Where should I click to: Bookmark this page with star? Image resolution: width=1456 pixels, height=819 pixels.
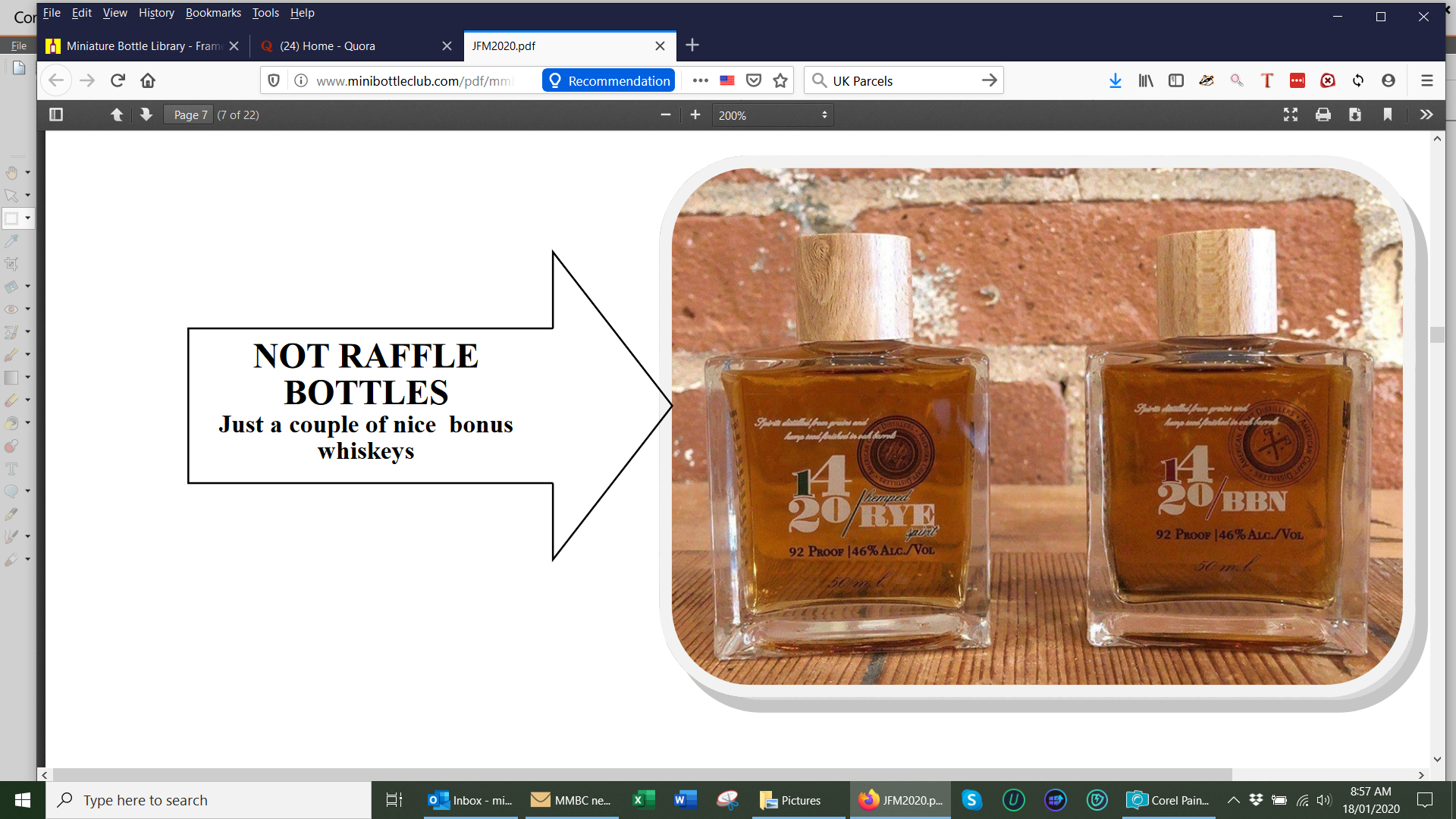(780, 80)
